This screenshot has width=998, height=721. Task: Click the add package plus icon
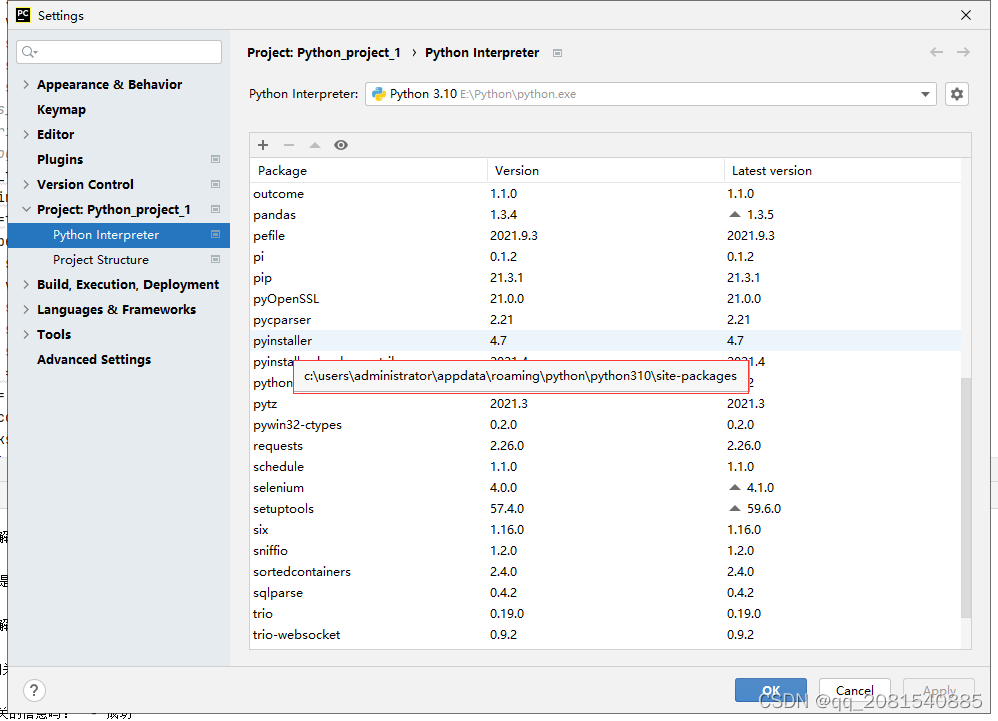coord(263,145)
